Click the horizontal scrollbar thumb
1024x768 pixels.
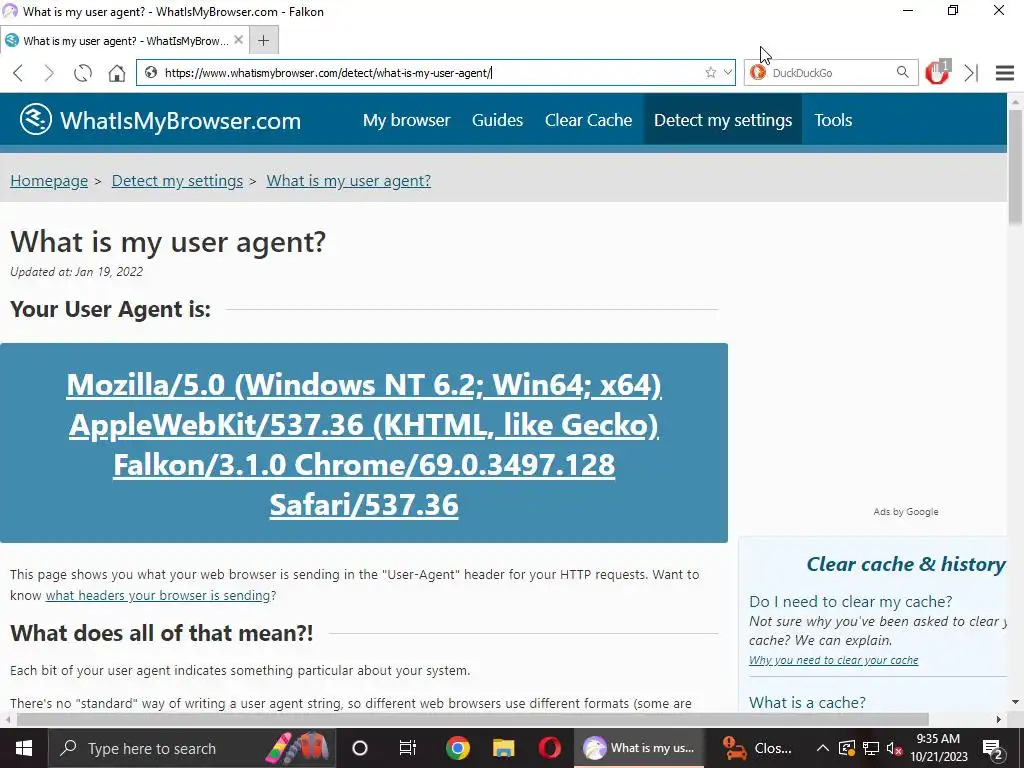click(x=472, y=719)
